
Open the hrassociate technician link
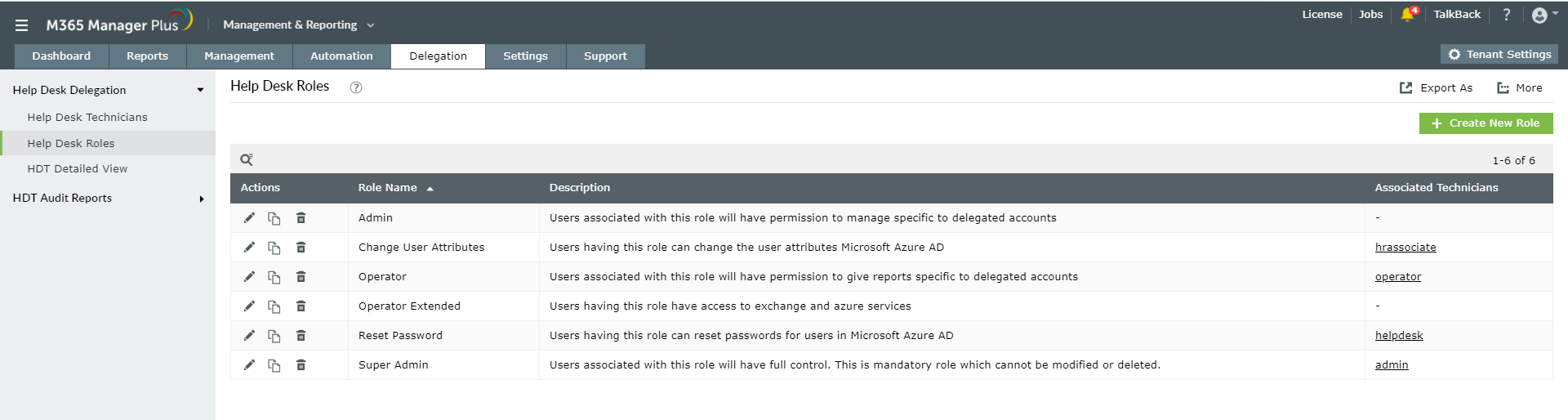pos(1405,248)
